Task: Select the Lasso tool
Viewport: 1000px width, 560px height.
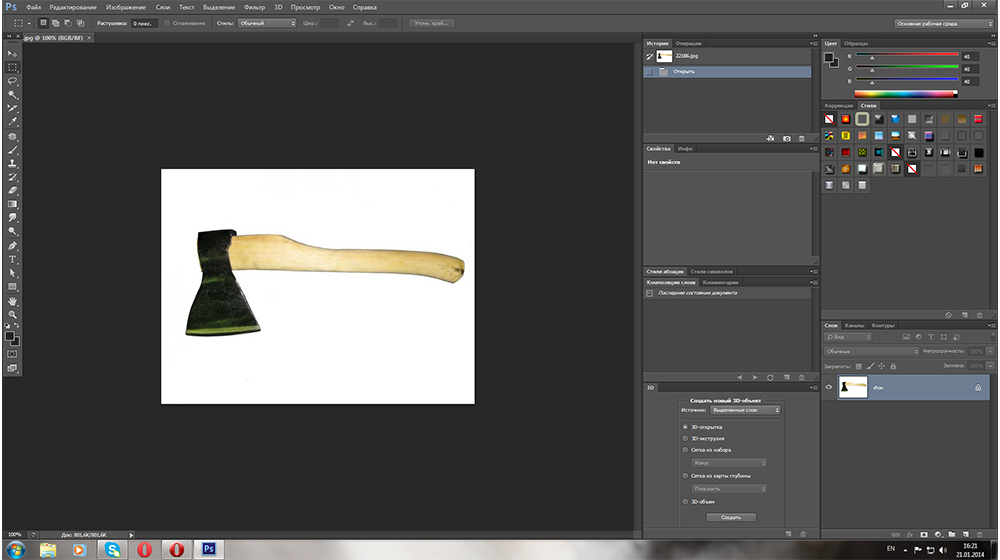Action: [13, 80]
